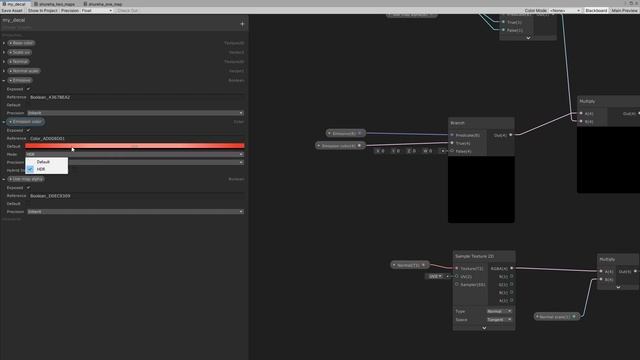Click the Sample Texture 2D Texture(T2) port
Screen dimensions: 640x360
pyautogui.click(x=457, y=268)
